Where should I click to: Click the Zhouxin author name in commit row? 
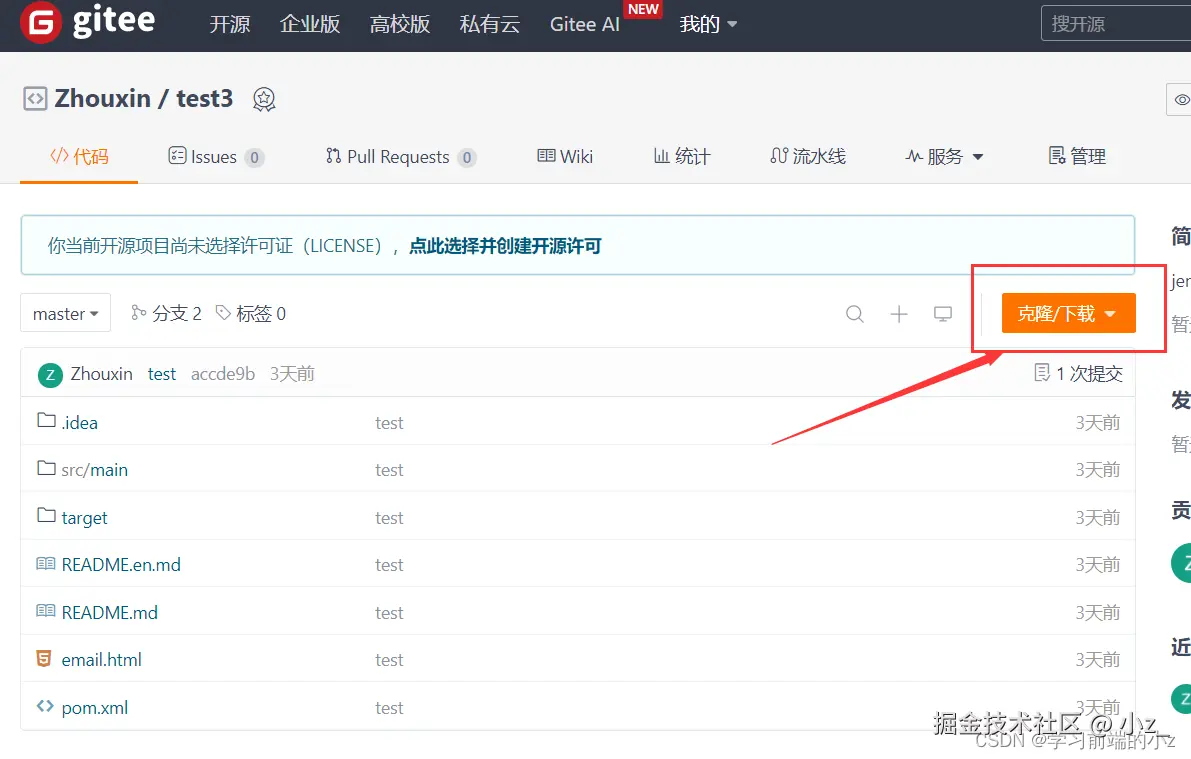[102, 374]
